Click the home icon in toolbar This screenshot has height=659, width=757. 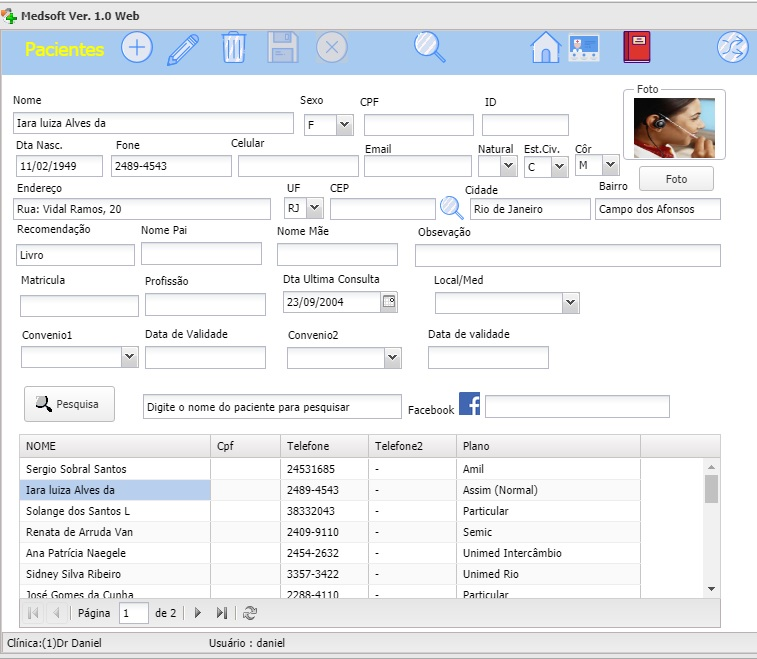545,48
